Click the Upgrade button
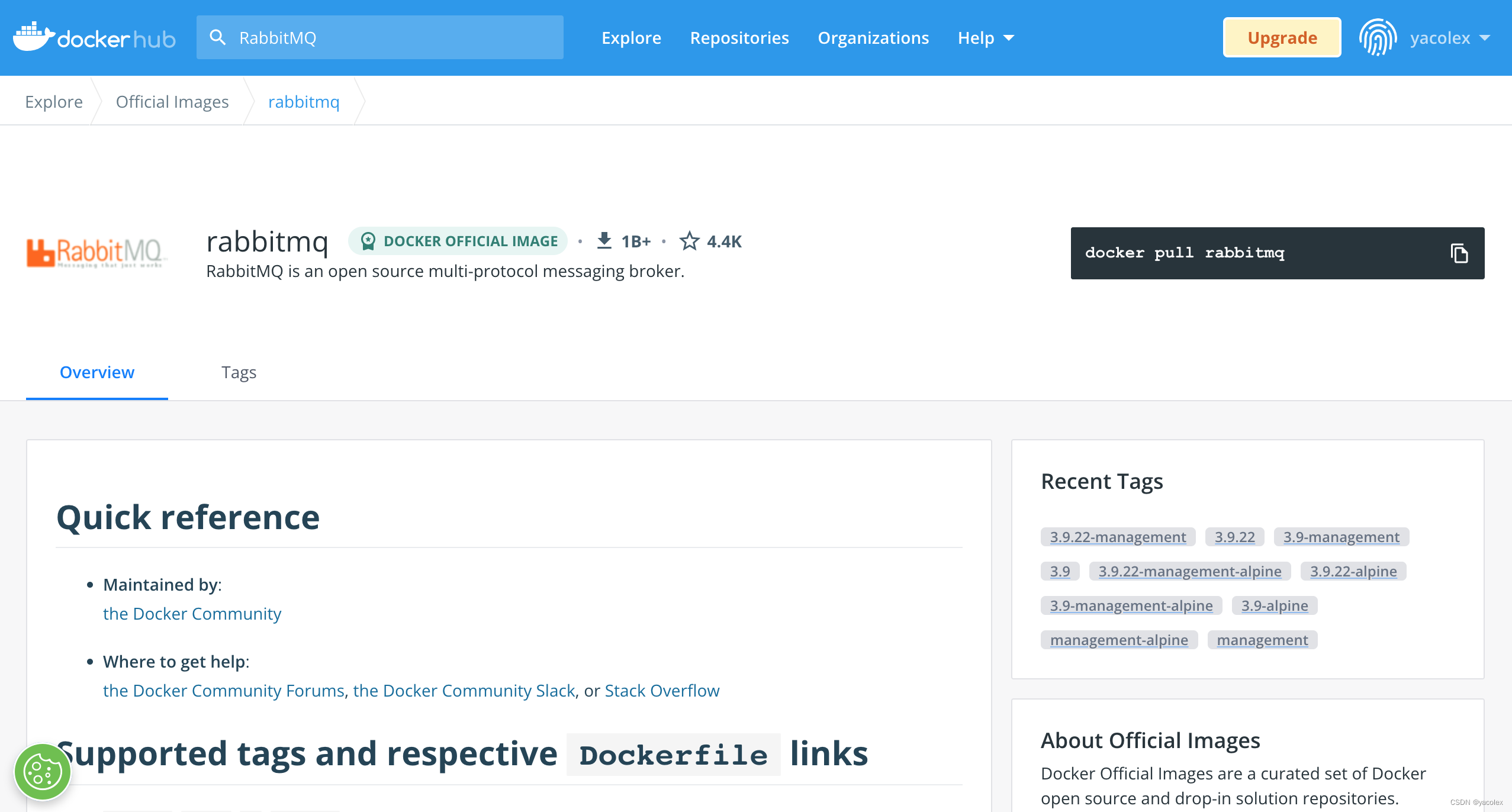The image size is (1512, 812). 1282,38
